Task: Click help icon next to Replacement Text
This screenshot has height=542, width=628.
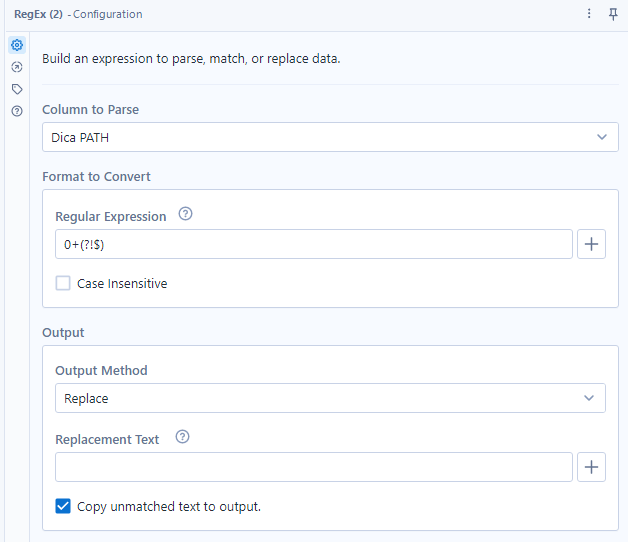Action: (x=183, y=437)
